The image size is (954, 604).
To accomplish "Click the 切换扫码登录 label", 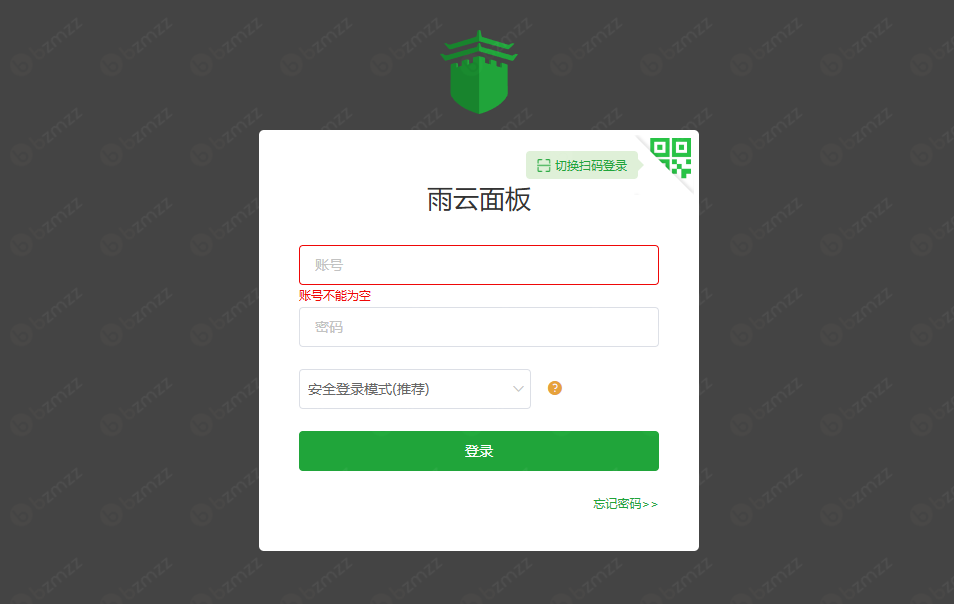I will click(591, 165).
